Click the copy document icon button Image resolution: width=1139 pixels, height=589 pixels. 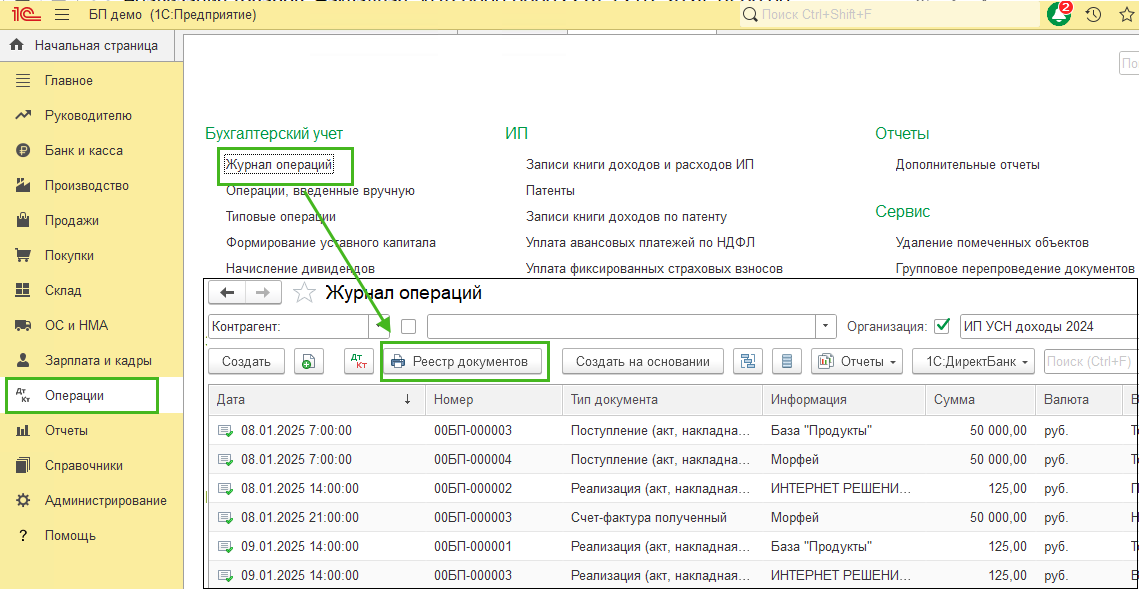pos(309,361)
